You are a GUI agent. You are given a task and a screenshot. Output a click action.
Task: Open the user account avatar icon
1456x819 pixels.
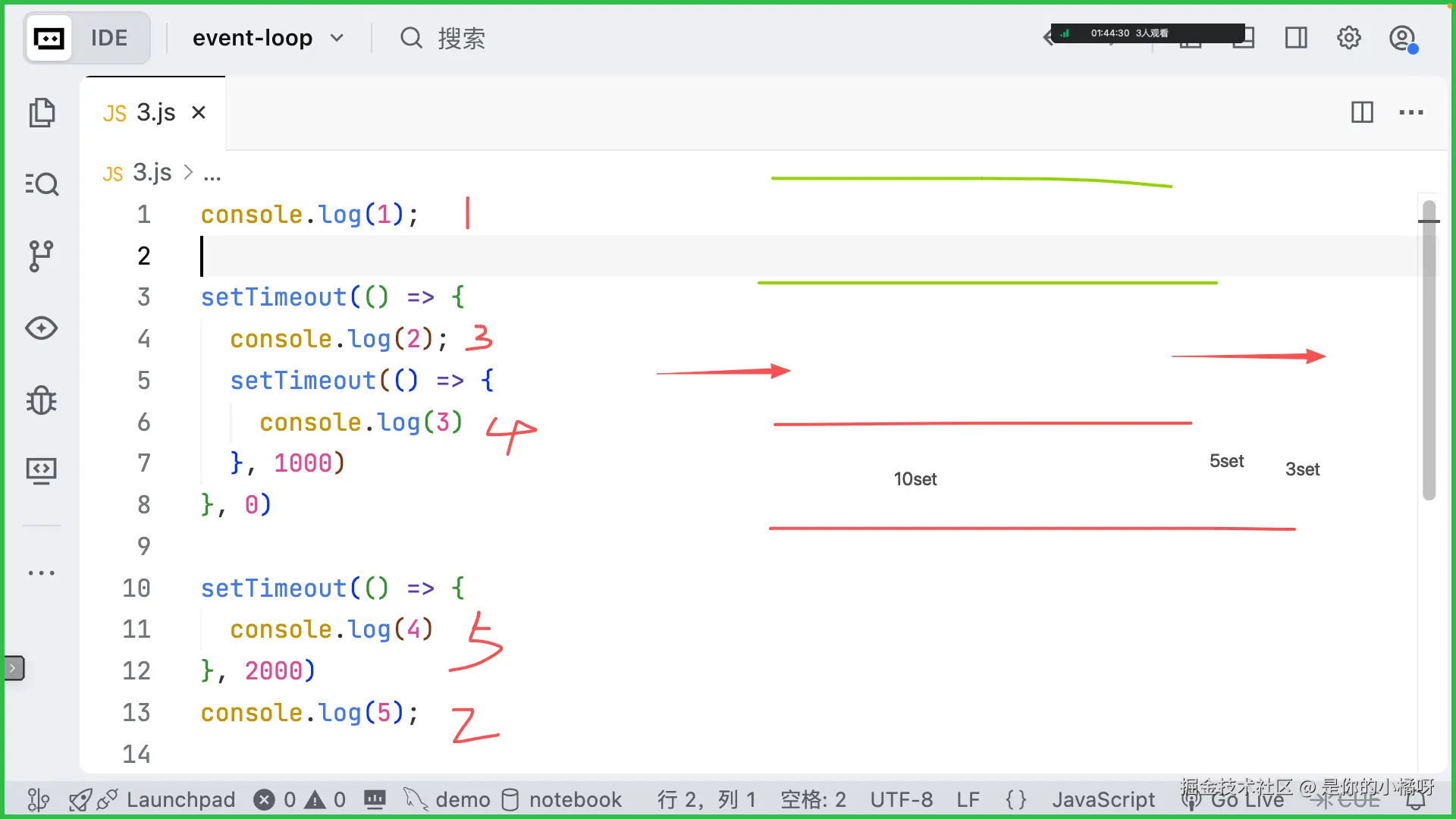[1402, 38]
